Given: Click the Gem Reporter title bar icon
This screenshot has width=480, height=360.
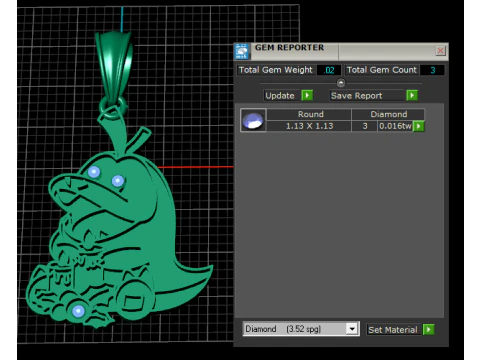Looking at the screenshot, I should [x=242, y=51].
